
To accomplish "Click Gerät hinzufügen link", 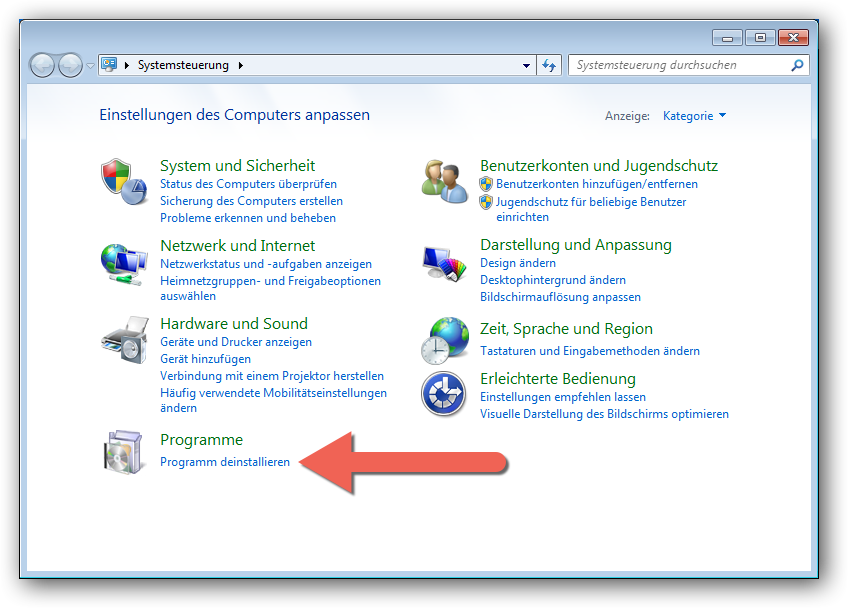I will (206, 359).
